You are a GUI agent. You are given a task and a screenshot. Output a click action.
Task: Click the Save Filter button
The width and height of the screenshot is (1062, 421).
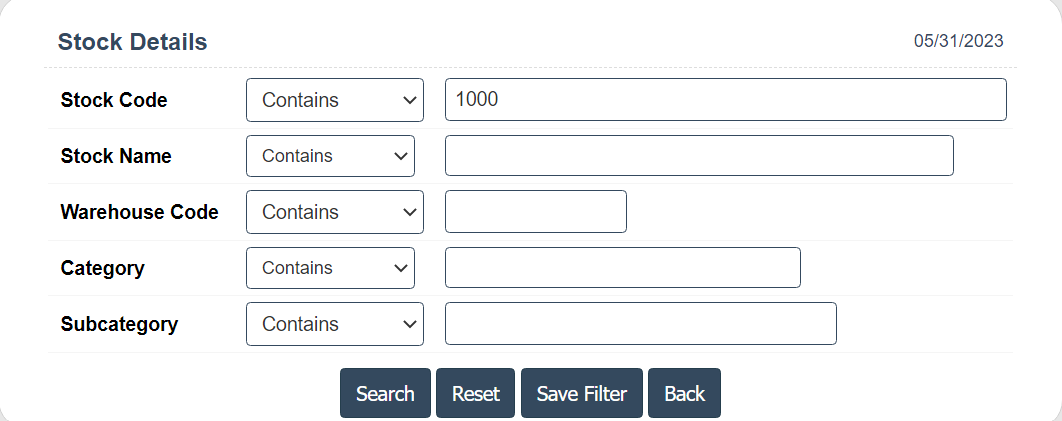[x=581, y=393]
